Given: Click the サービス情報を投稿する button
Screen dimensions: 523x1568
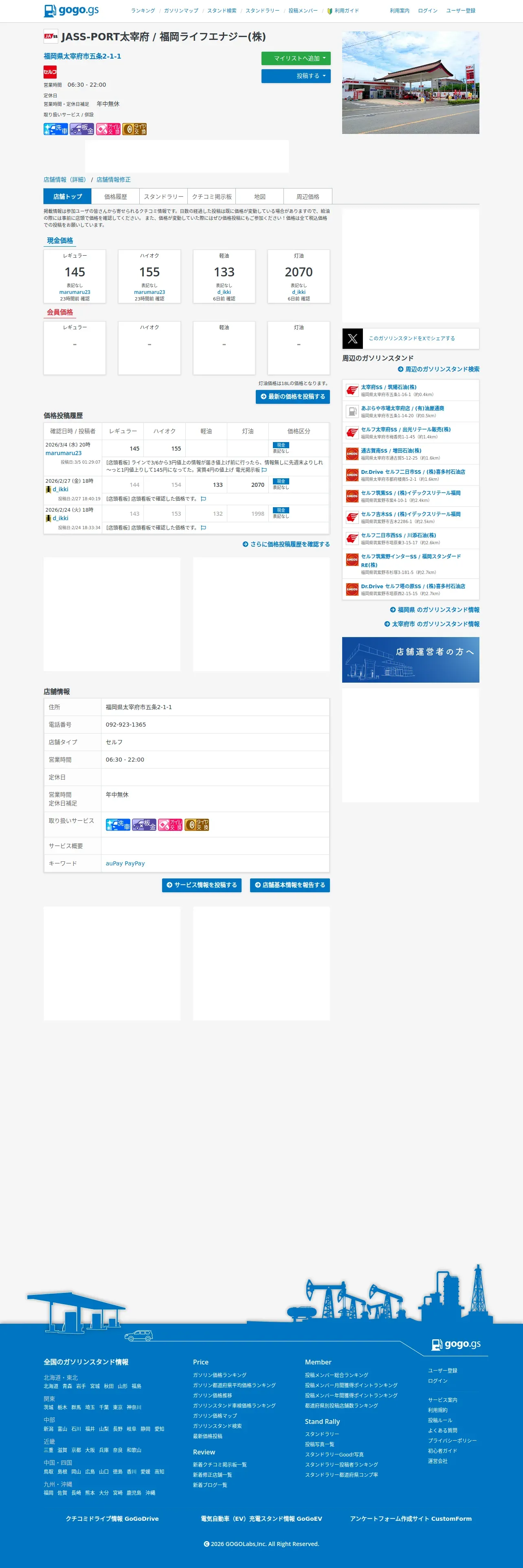Looking at the screenshot, I should point(202,885).
